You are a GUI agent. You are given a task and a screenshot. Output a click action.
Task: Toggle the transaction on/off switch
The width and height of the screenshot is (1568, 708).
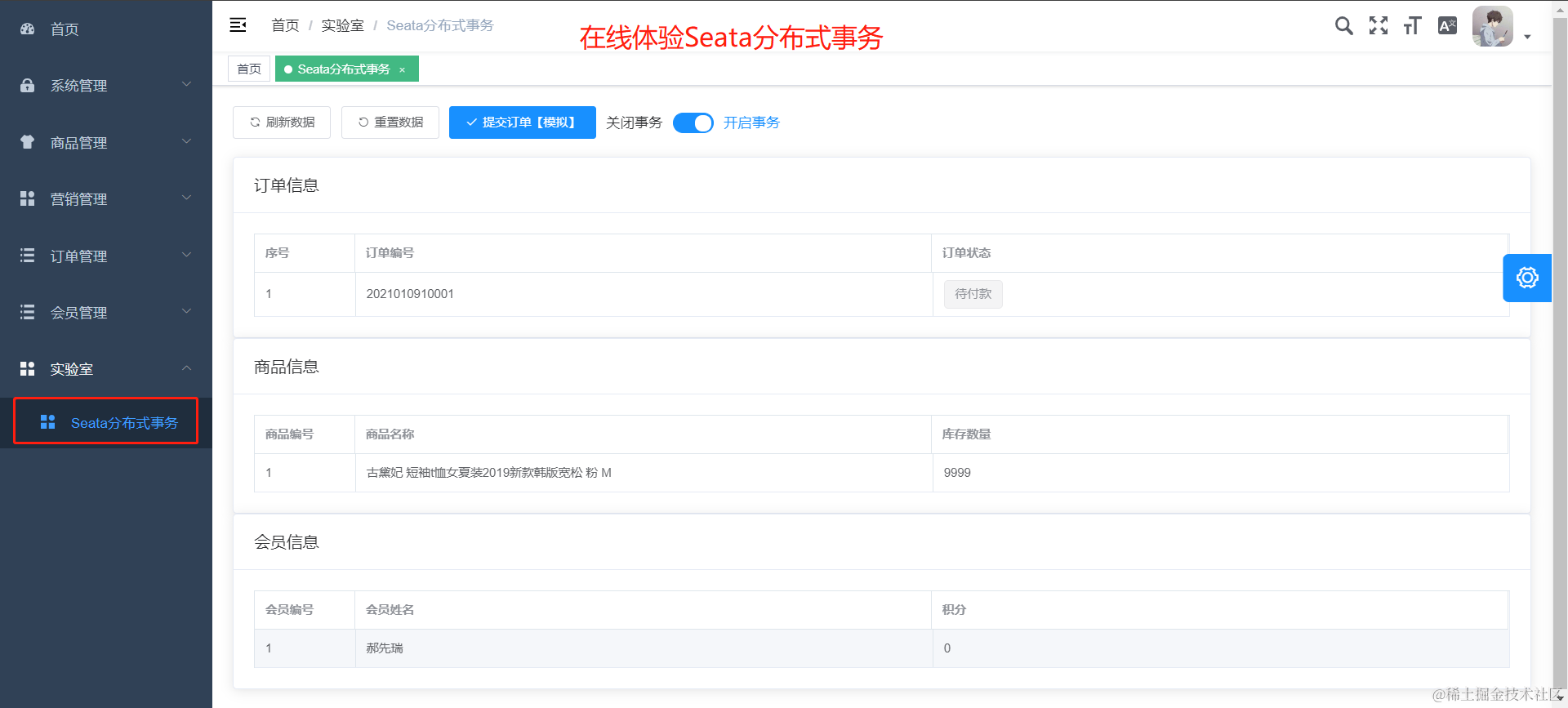click(x=693, y=122)
